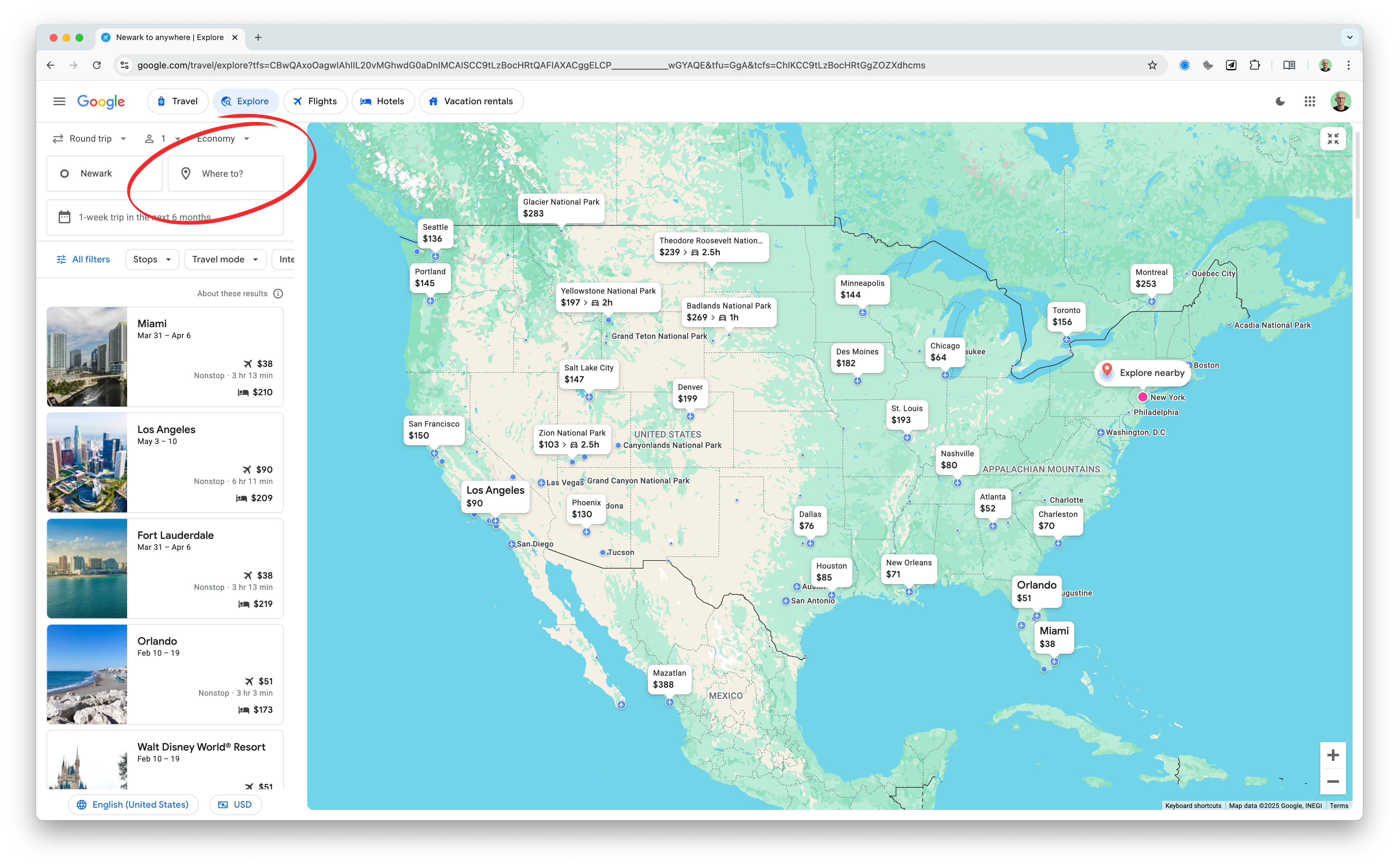1399x868 pixels.
Task: Change the language from English (United States)
Action: pyautogui.click(x=133, y=804)
